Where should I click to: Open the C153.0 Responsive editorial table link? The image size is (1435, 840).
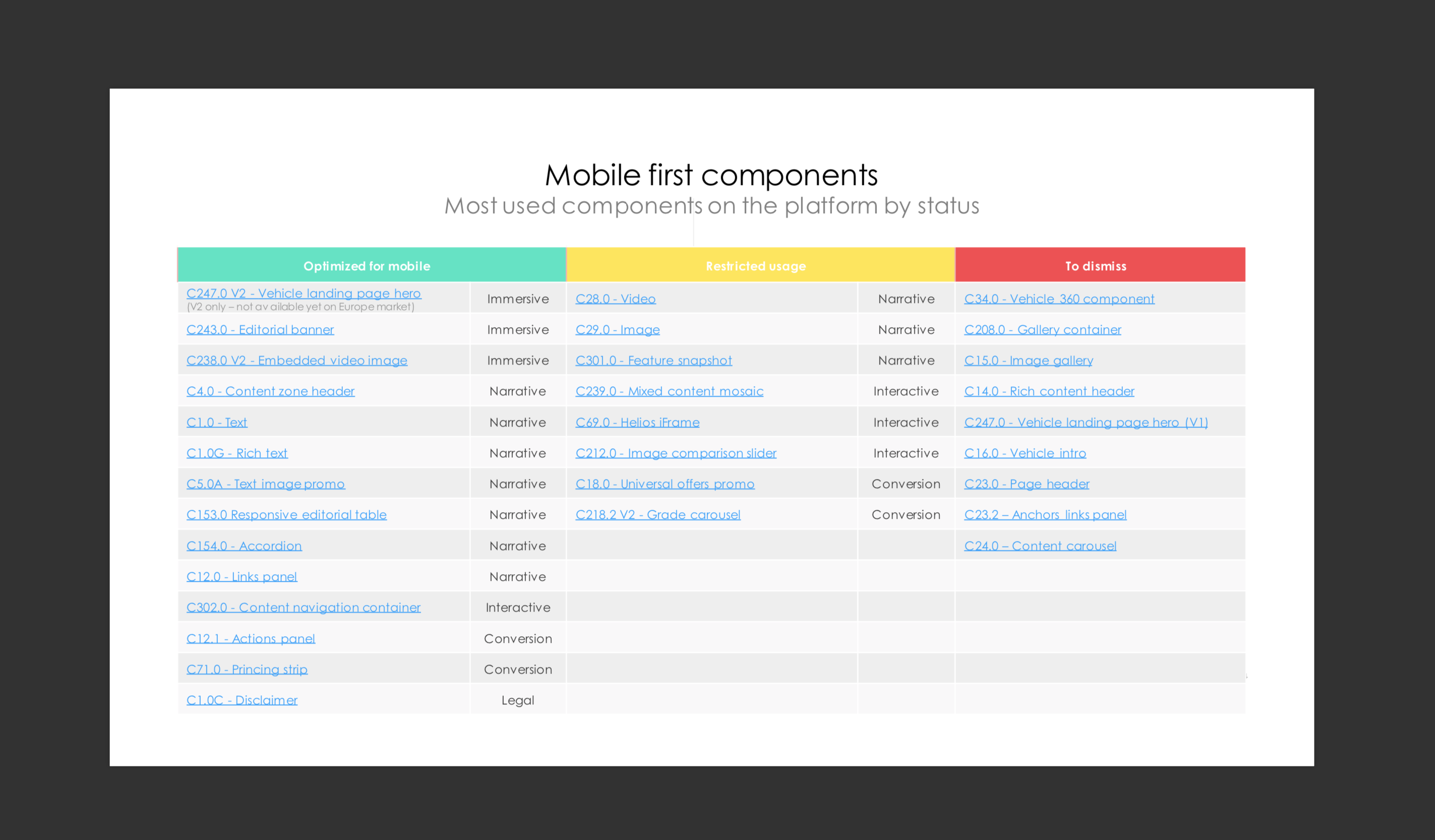pyautogui.click(x=286, y=515)
